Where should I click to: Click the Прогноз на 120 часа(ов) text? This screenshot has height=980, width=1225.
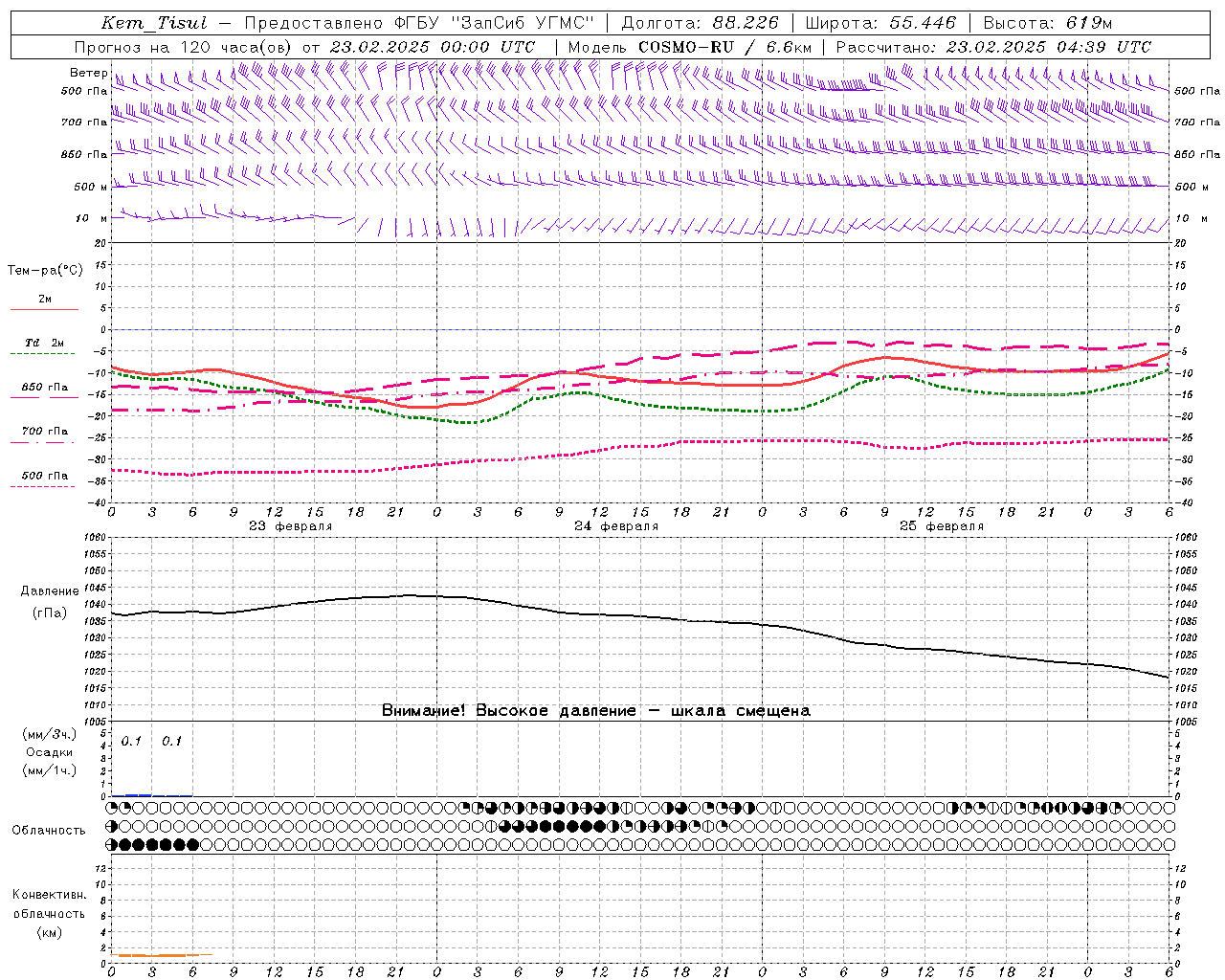click(184, 47)
